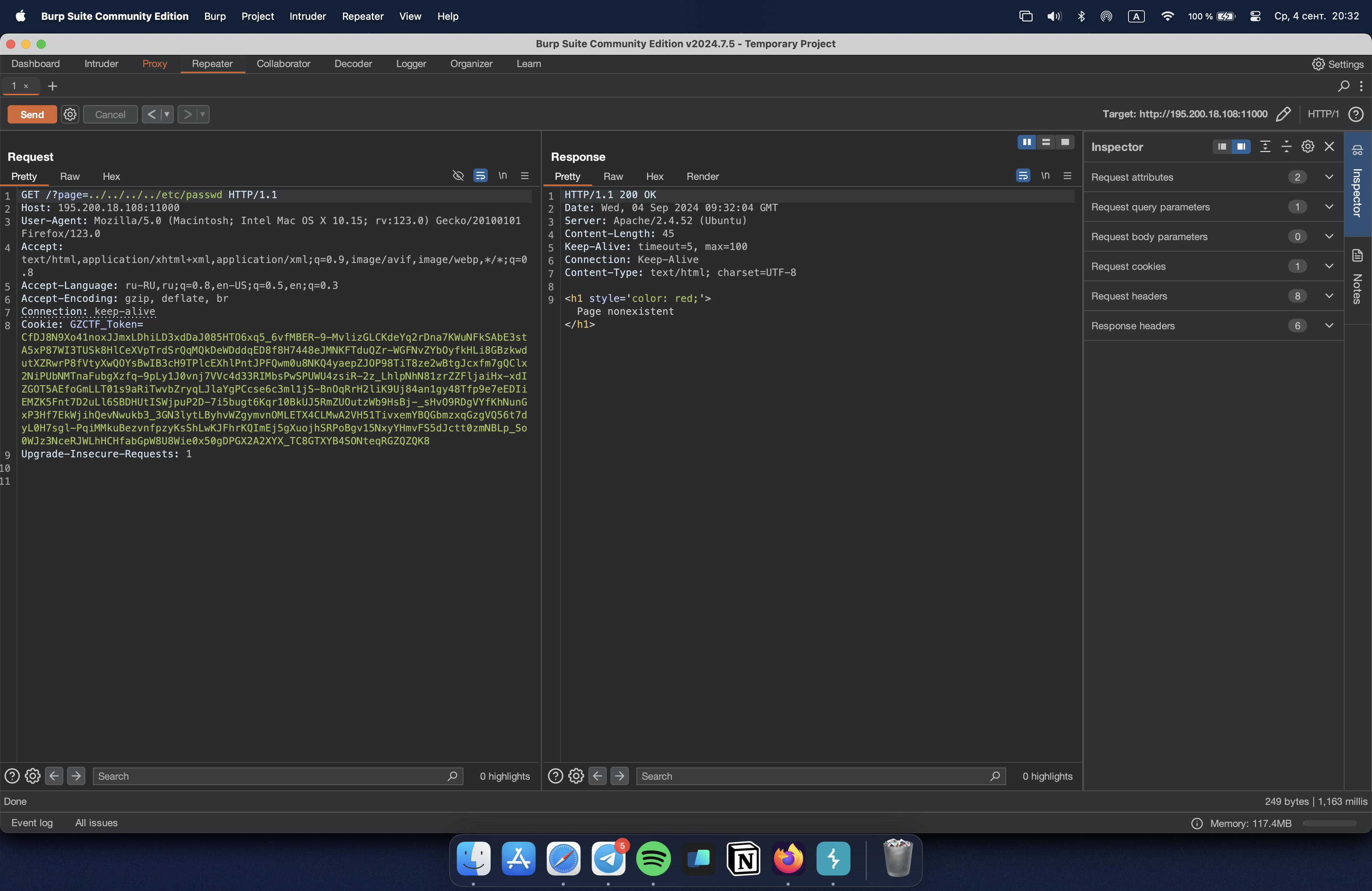Toggle line wrap in the Response panel
The width and height of the screenshot is (1372, 891).
pos(1023,175)
